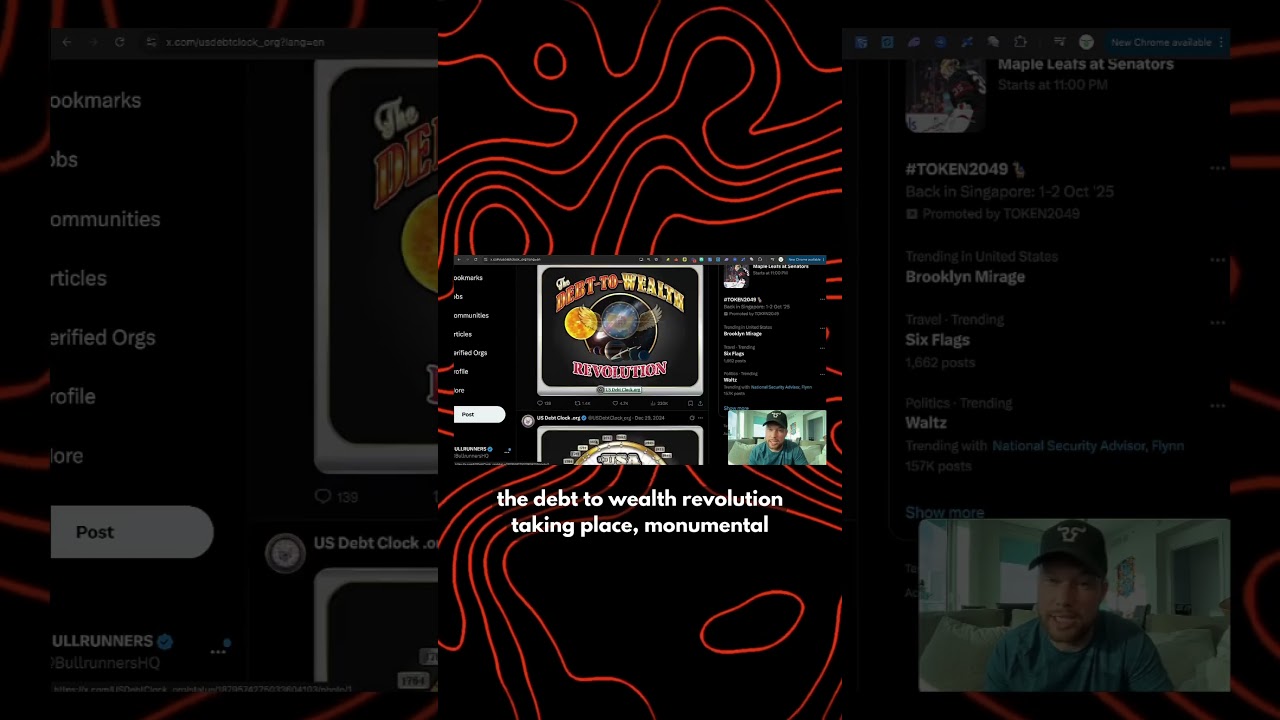Click the reload icon in the central browser toolbar

(475, 259)
